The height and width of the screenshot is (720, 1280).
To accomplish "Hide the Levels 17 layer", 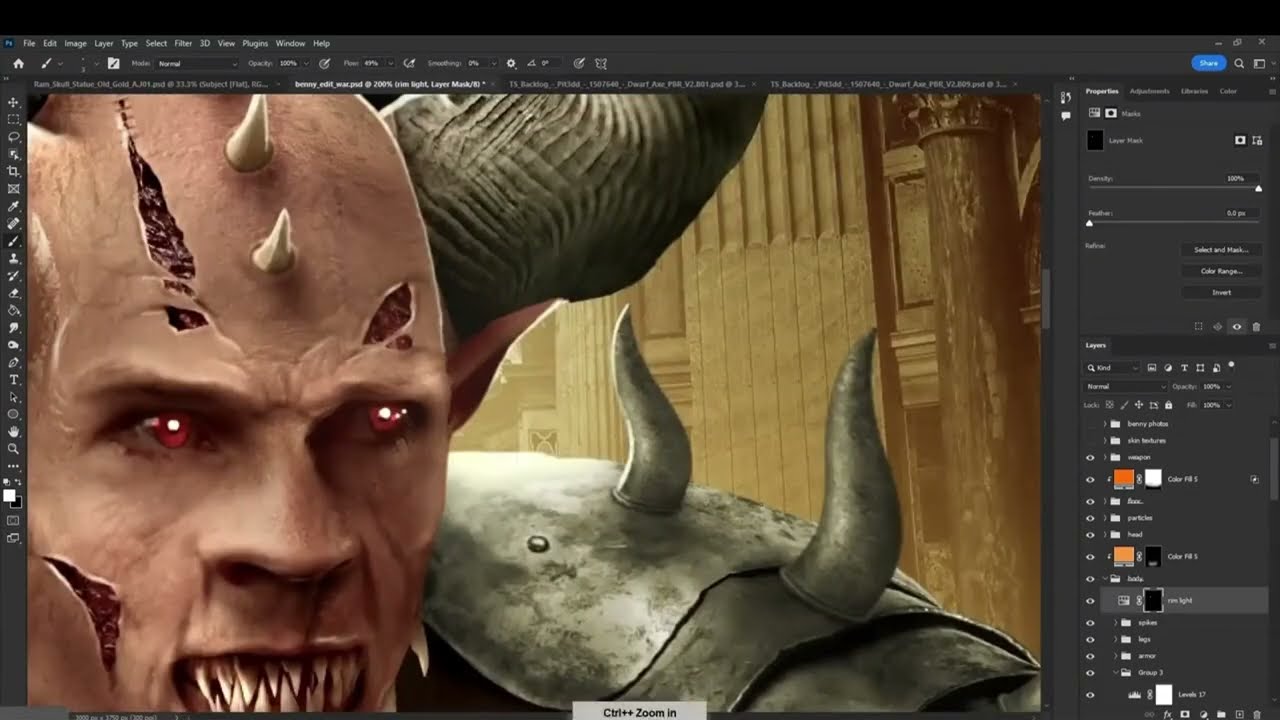I will (x=1090, y=694).
